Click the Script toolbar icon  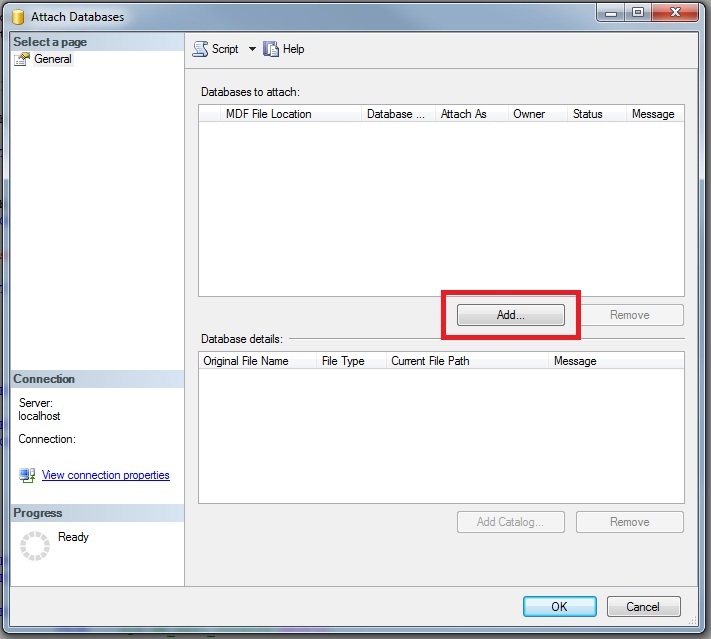pos(201,49)
